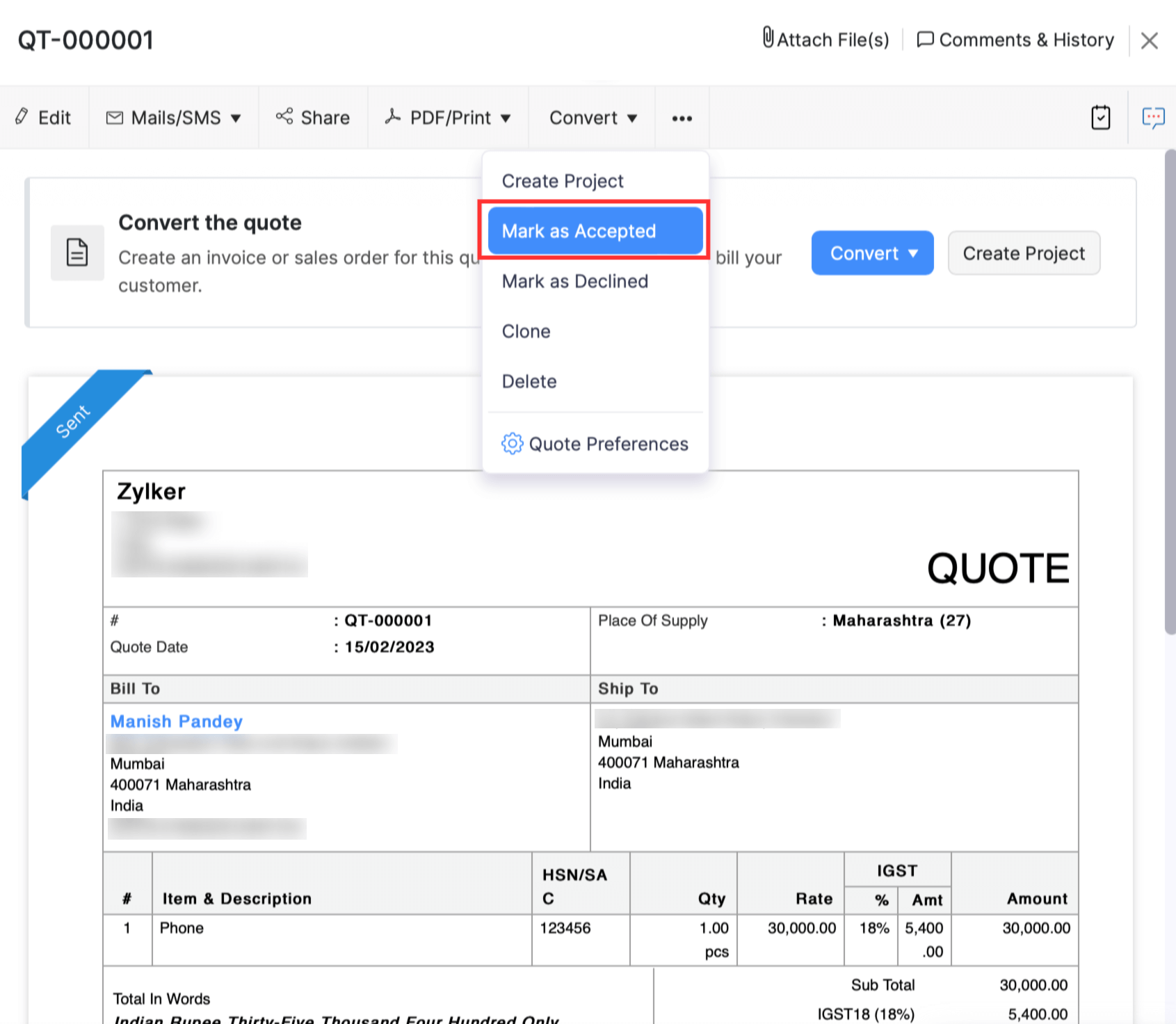The image size is (1176, 1024).
Task: Select Clone from the dropdown menu
Action: pos(526,331)
